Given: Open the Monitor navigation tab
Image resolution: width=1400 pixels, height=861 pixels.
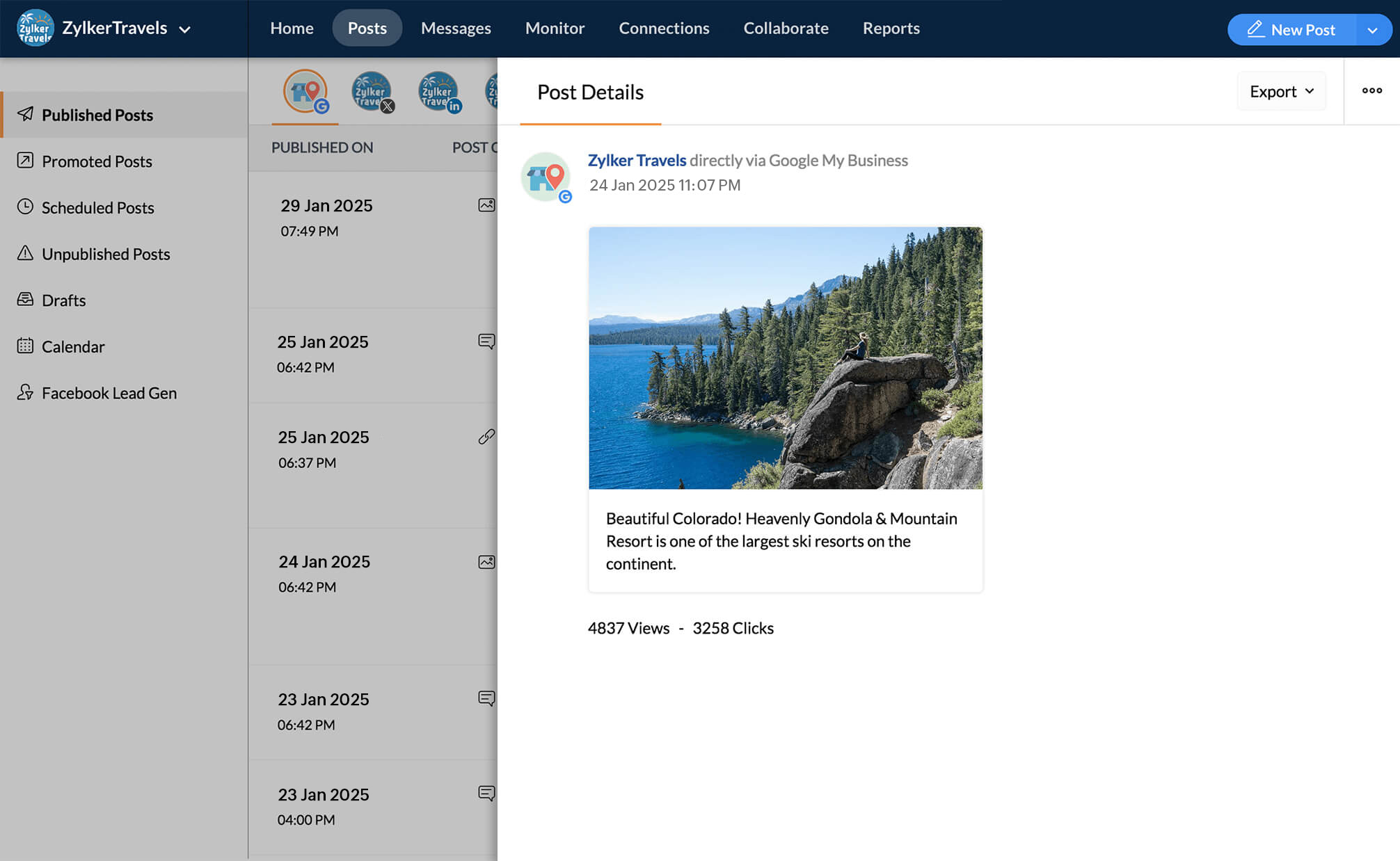Looking at the screenshot, I should point(555,27).
